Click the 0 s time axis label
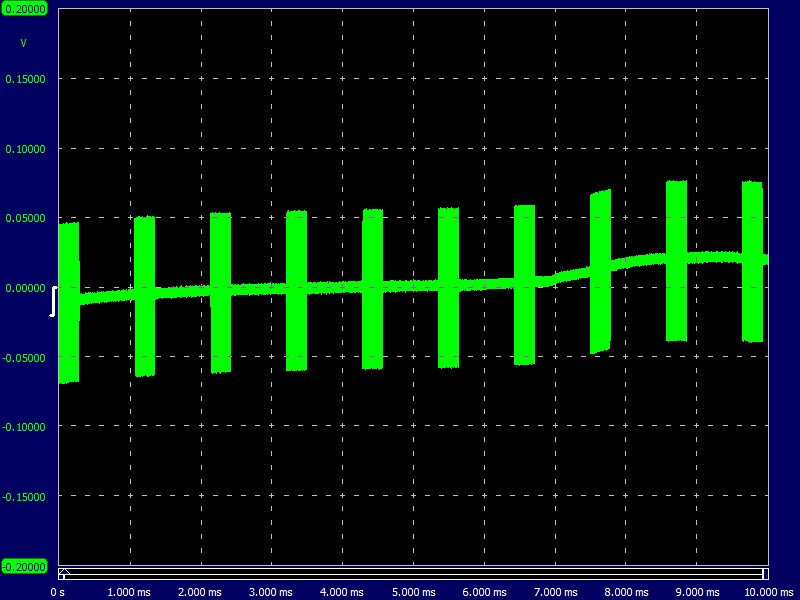Viewport: 800px width, 600px height. [x=58, y=592]
